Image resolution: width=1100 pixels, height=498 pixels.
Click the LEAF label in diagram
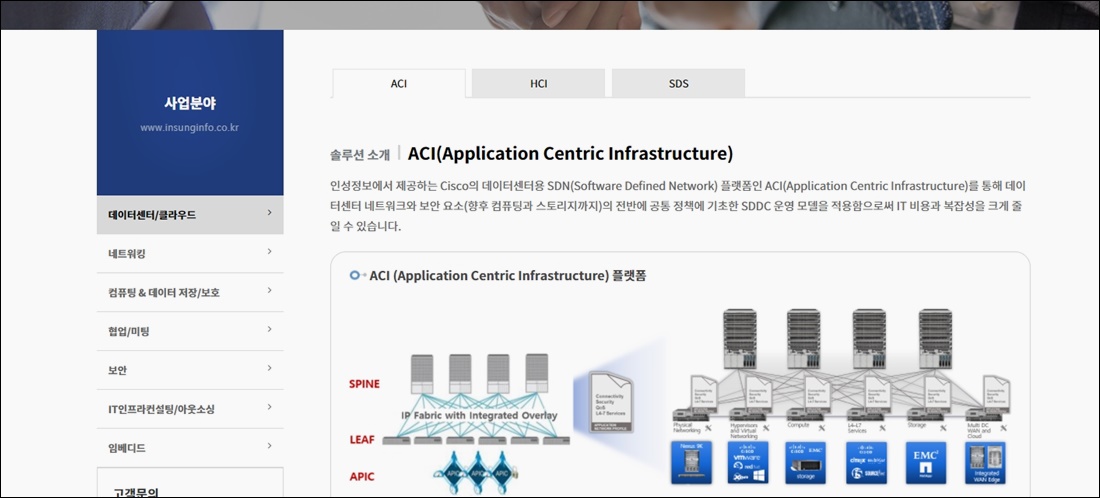click(362, 440)
